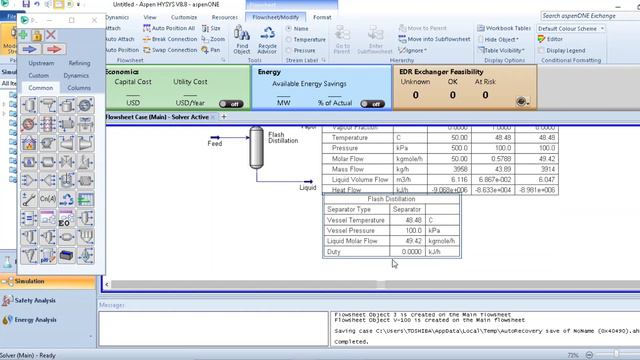Click the red X cancel icon in palette
Viewport: 640px width, 360px height.
(51, 35)
